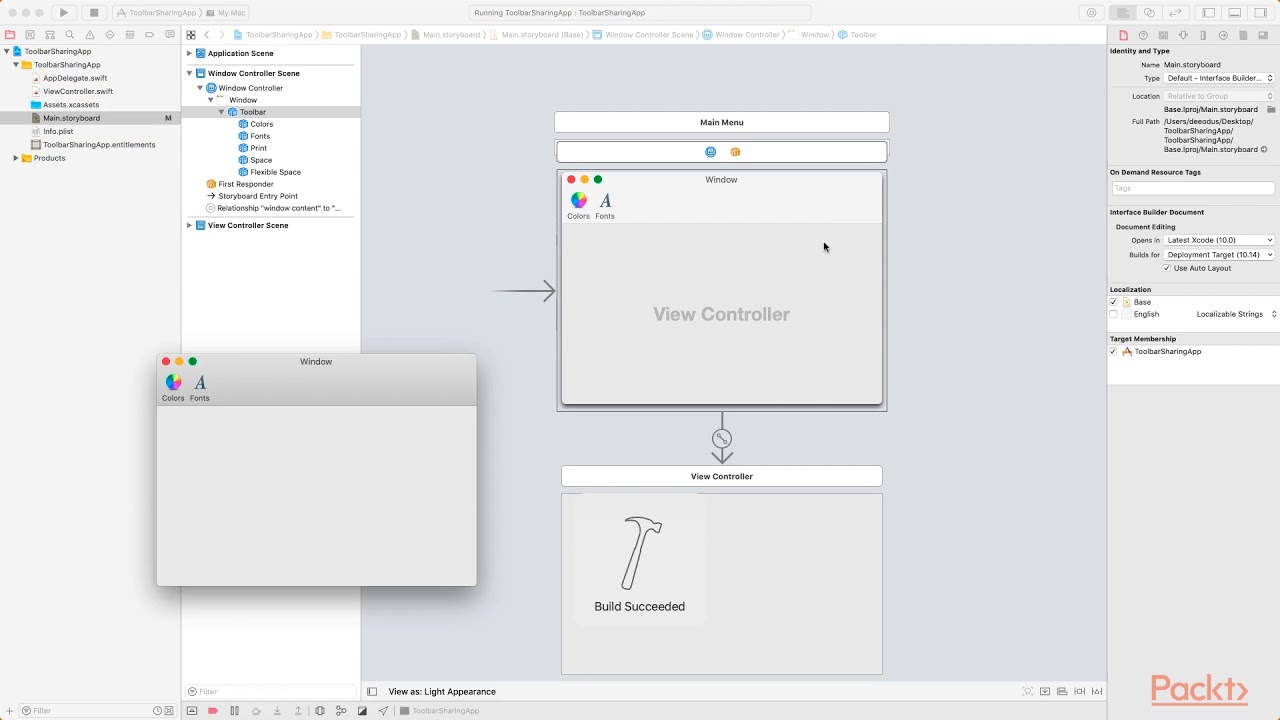Select Print item in Toolbar outline
This screenshot has height=720, width=1280.
point(258,148)
